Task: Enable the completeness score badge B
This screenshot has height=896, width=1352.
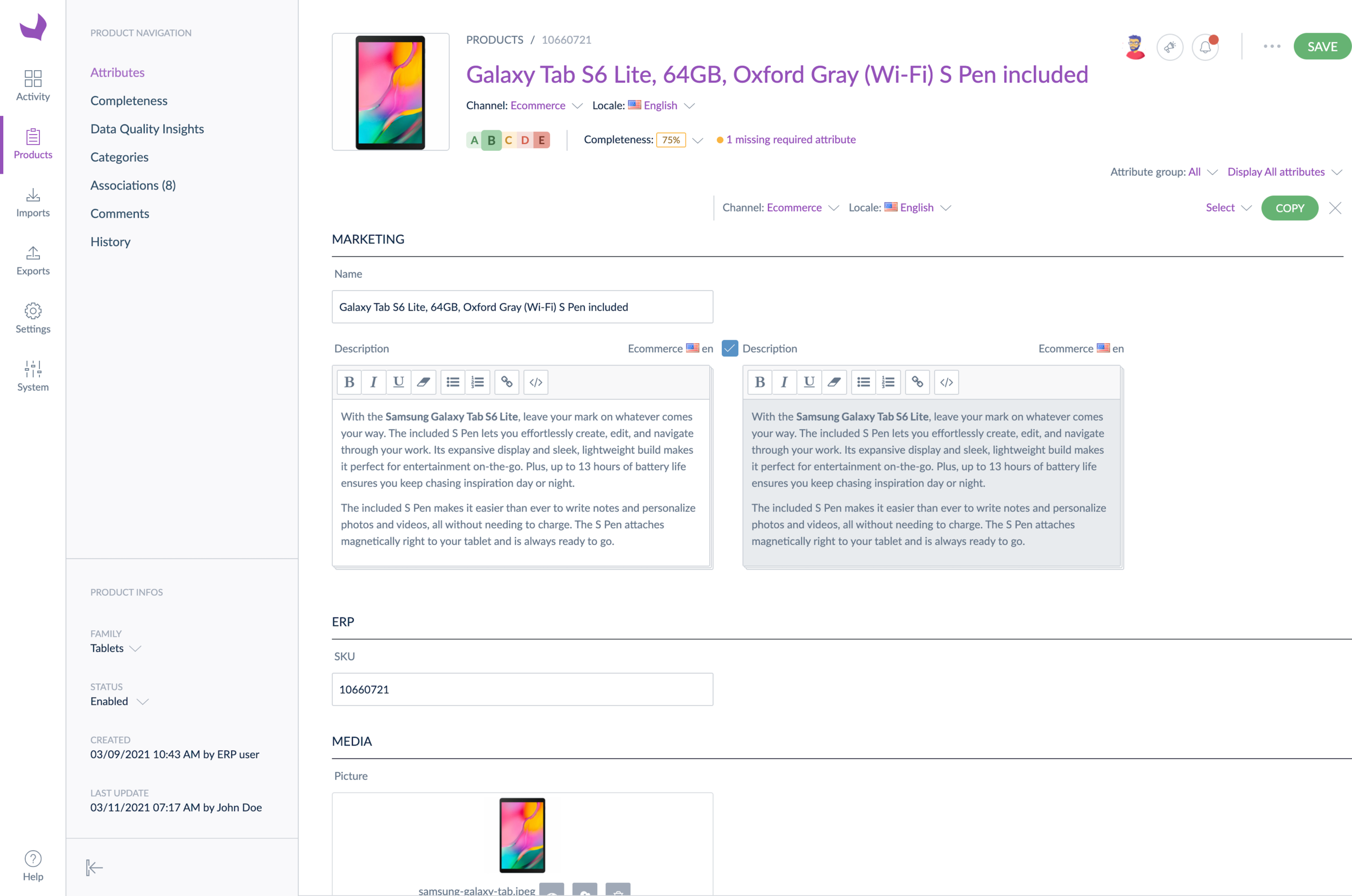Action: tap(491, 139)
